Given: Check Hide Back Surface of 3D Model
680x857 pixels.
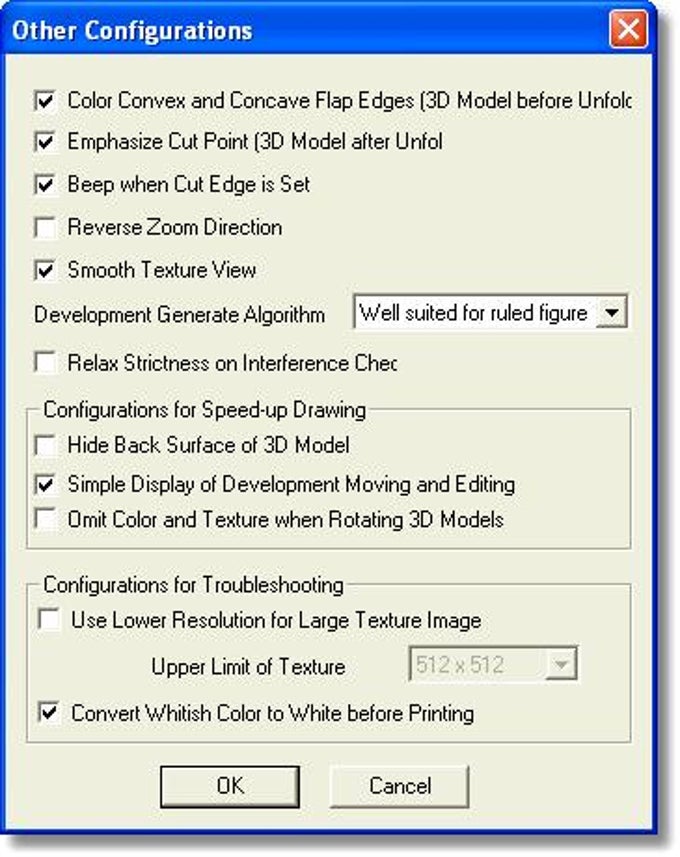Looking at the screenshot, I should [x=45, y=445].
